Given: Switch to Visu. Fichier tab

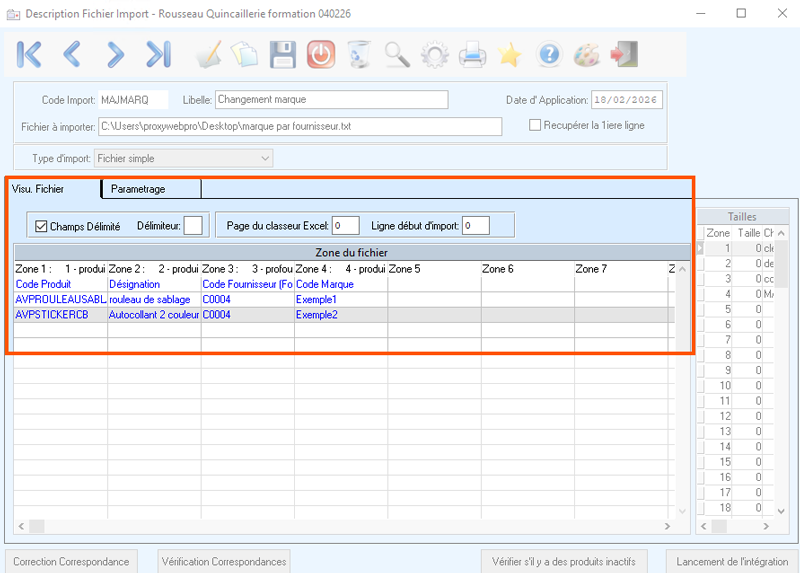Looking at the screenshot, I should tap(53, 189).
